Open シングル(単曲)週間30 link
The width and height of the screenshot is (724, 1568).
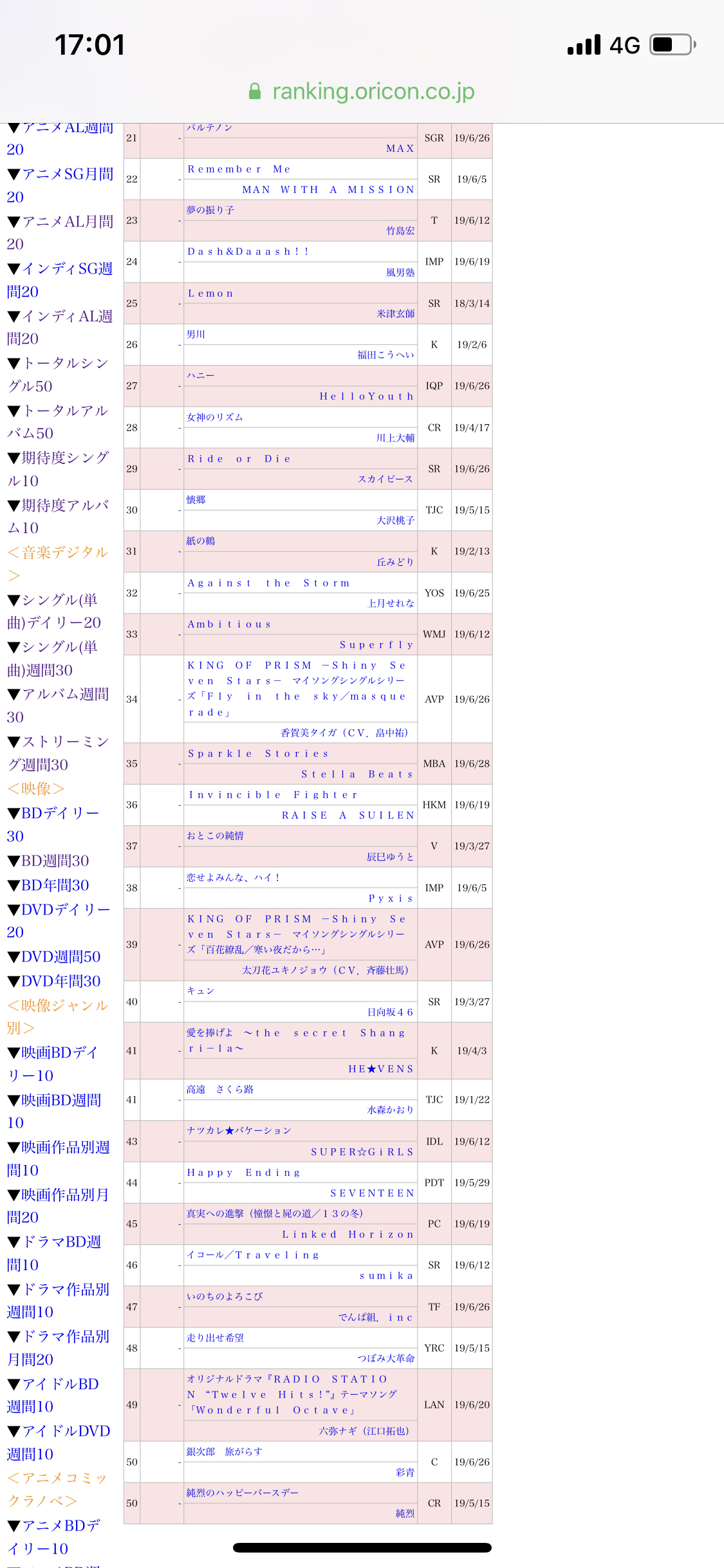(x=53, y=658)
